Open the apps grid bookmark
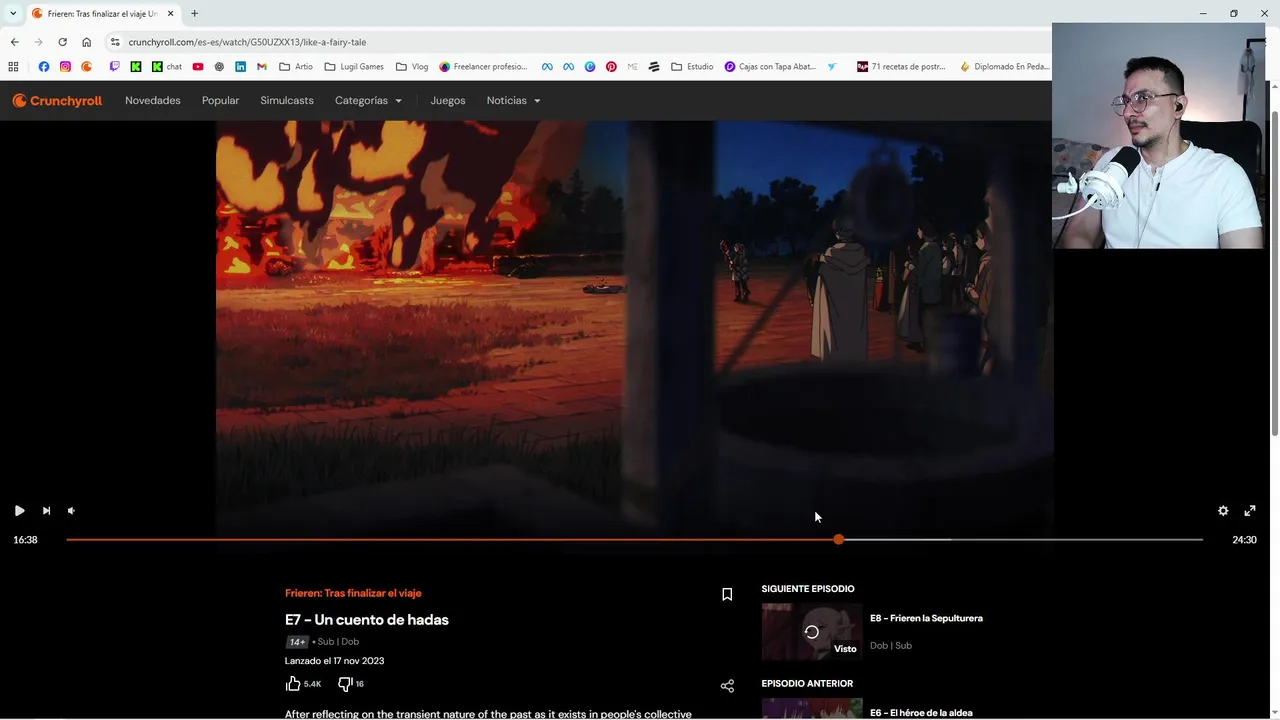1280x720 pixels. pos(13,67)
